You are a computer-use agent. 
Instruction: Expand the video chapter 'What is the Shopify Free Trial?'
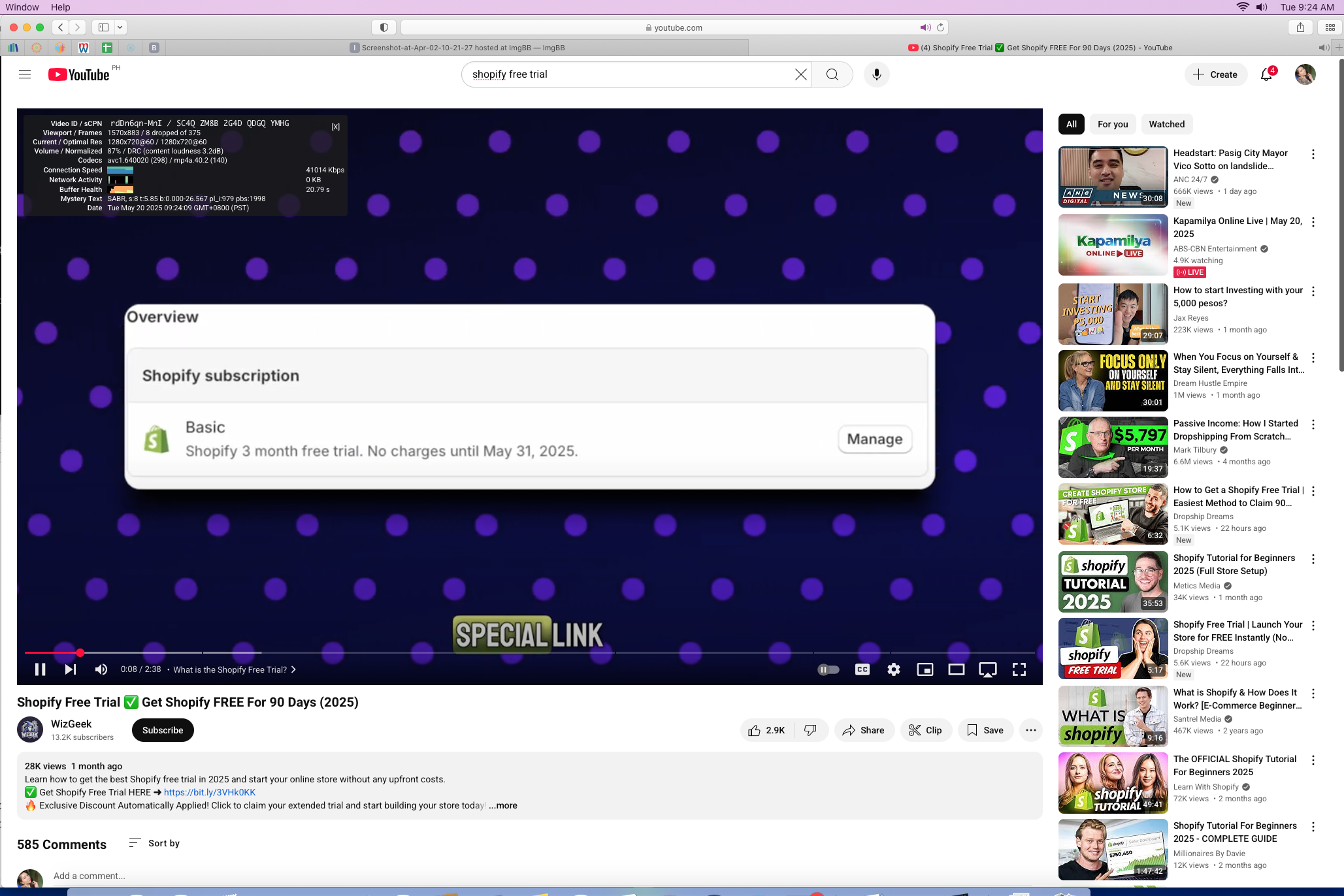point(235,669)
